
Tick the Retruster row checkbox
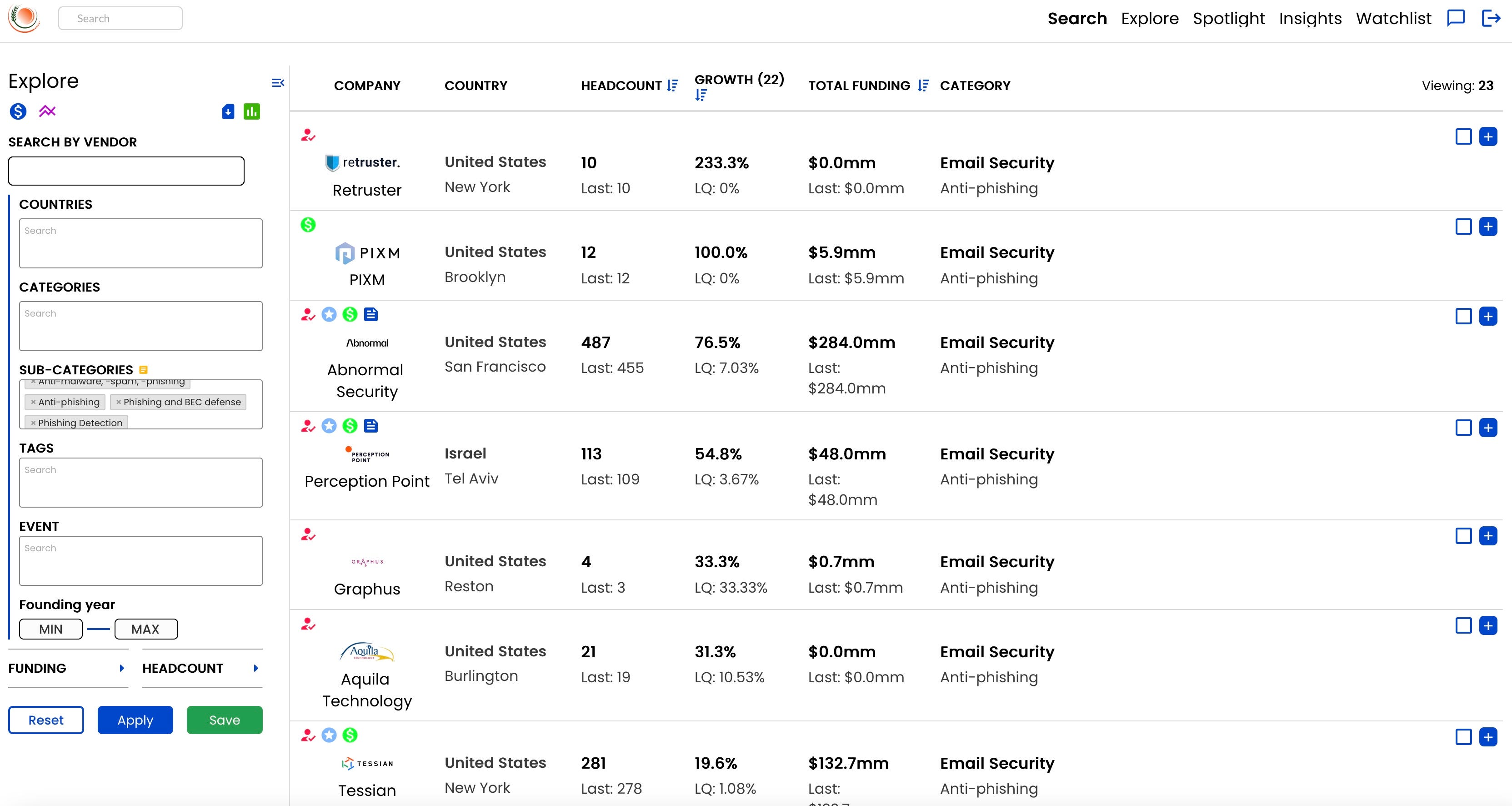pos(1464,137)
